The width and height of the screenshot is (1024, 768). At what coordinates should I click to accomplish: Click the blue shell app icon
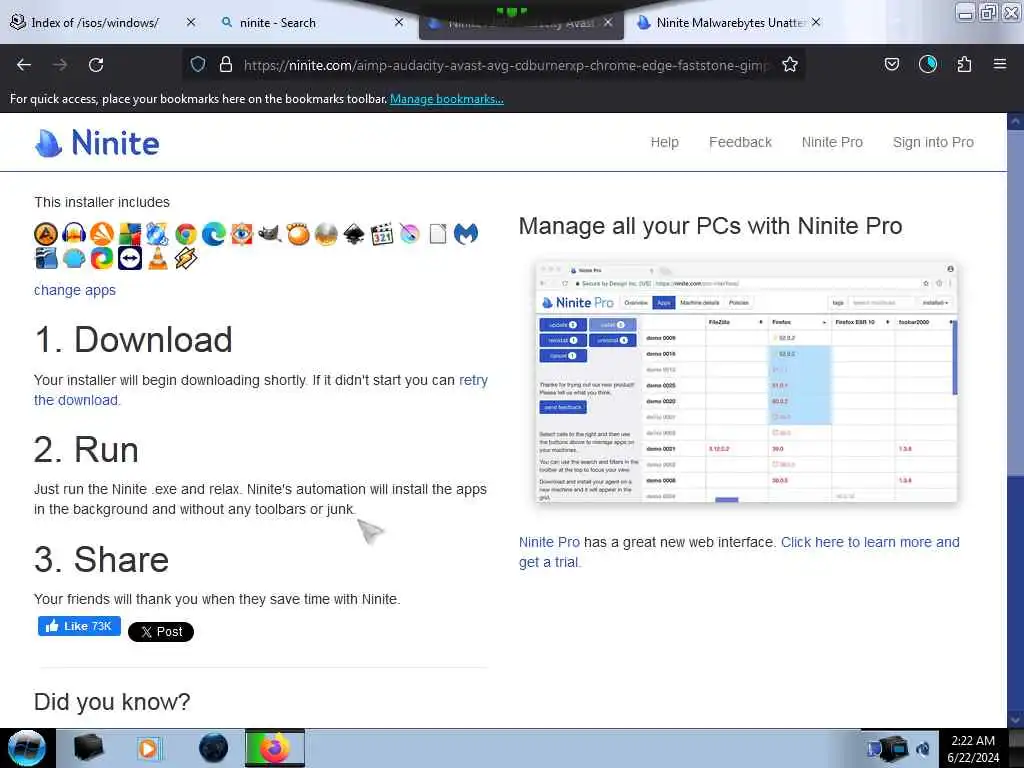(x=74, y=259)
